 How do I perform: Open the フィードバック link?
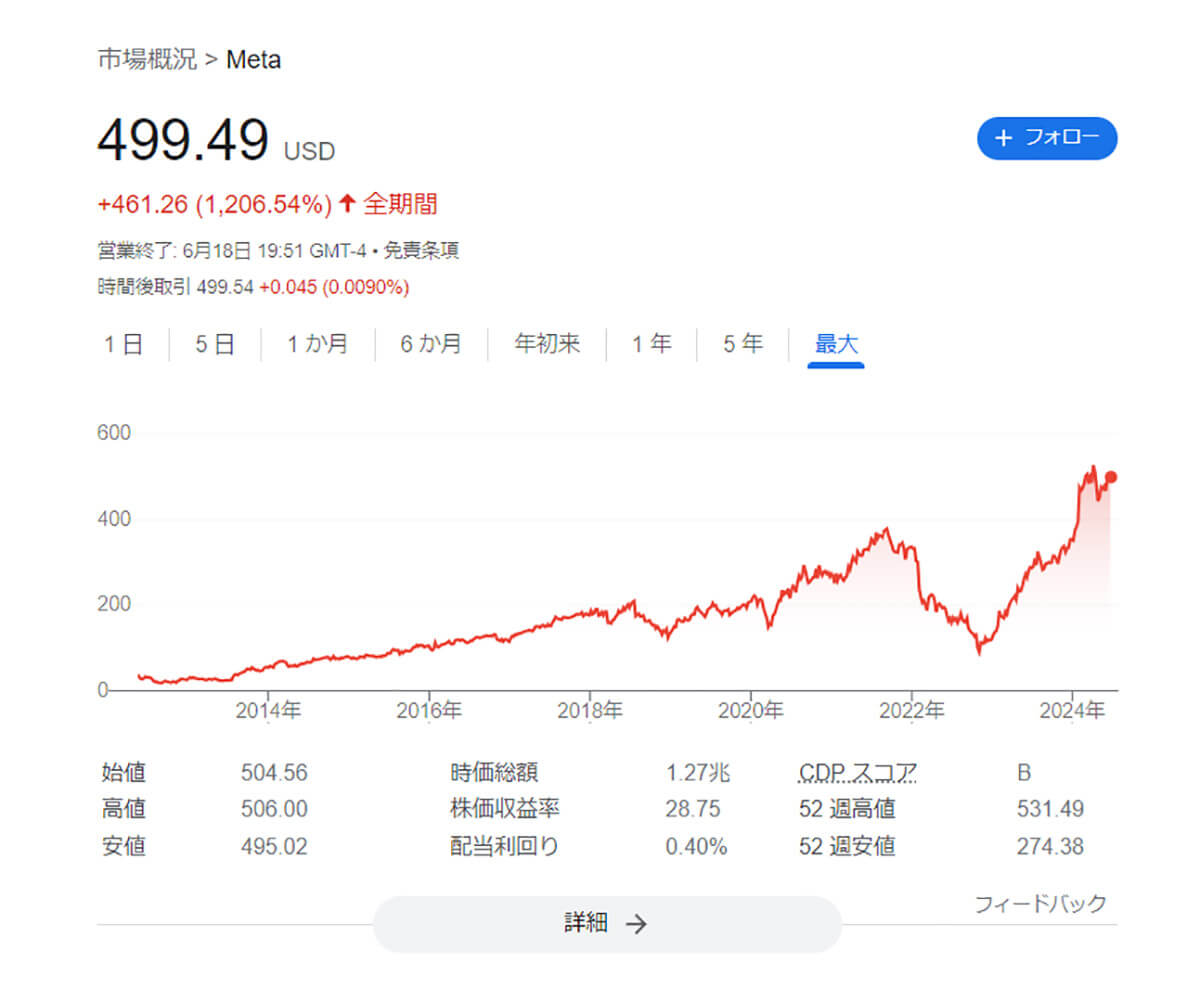(1041, 904)
